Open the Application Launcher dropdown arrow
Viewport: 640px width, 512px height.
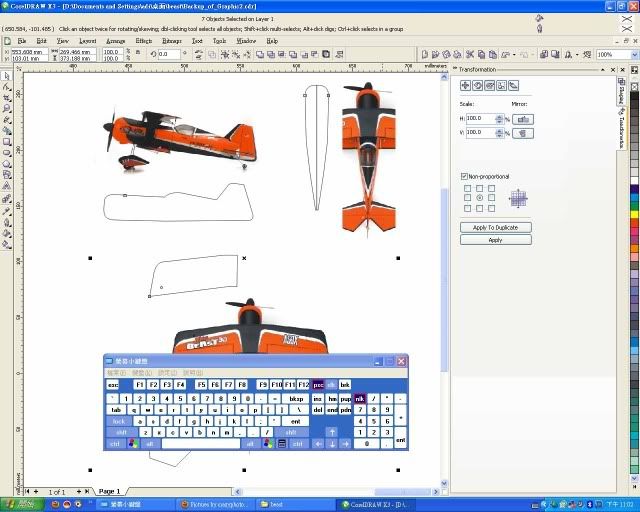click(x=577, y=54)
